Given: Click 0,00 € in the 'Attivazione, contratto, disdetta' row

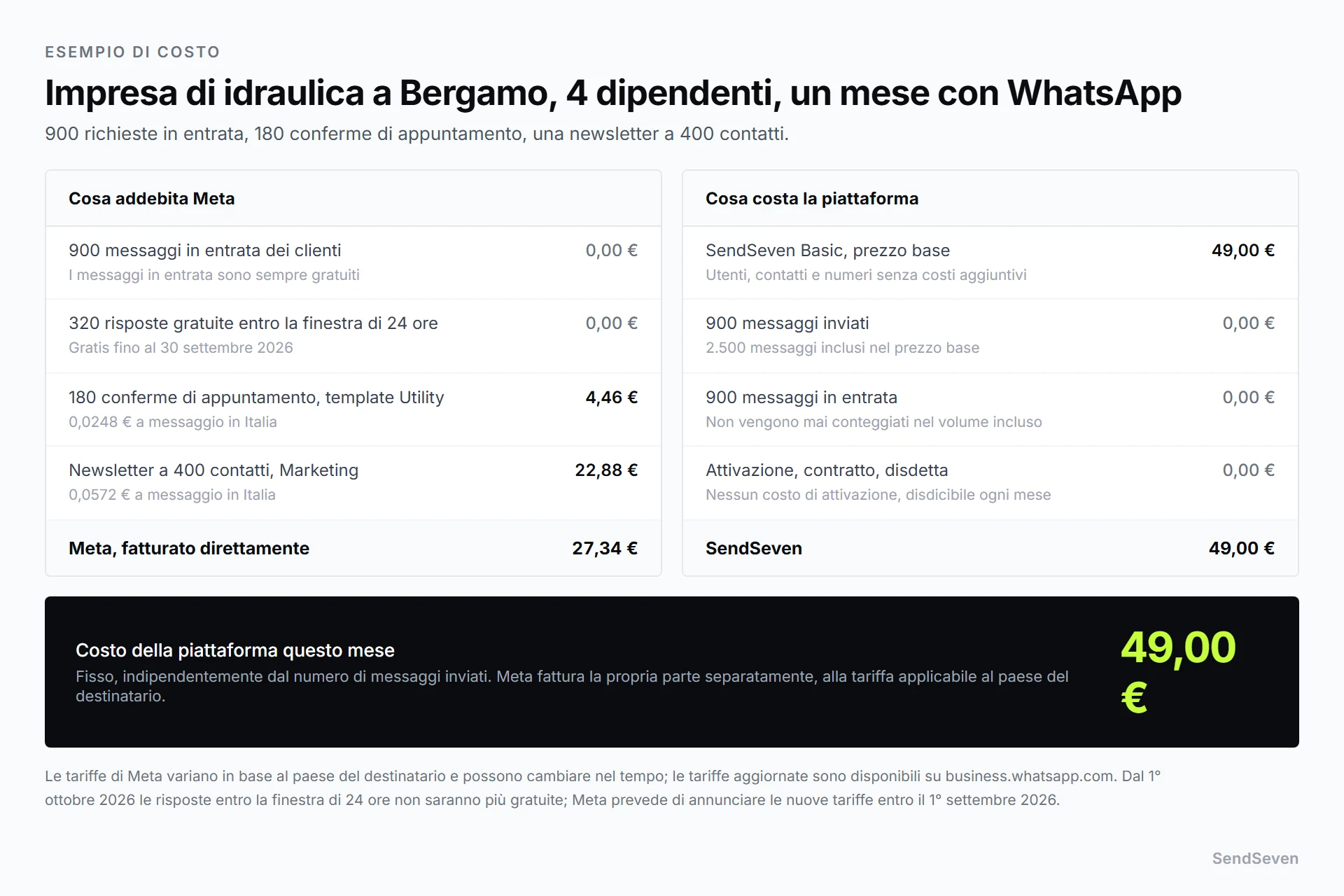Looking at the screenshot, I should [x=1249, y=470].
